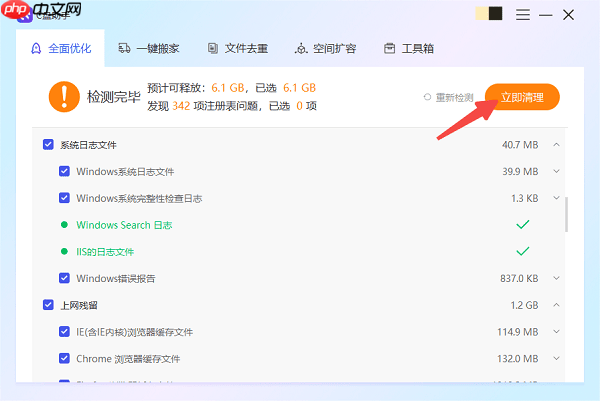Image resolution: width=600 pixels, height=401 pixels.
Task: Expand the Windows系统完整性检查日志 row (1.3 KB)
Action: (x=556, y=198)
